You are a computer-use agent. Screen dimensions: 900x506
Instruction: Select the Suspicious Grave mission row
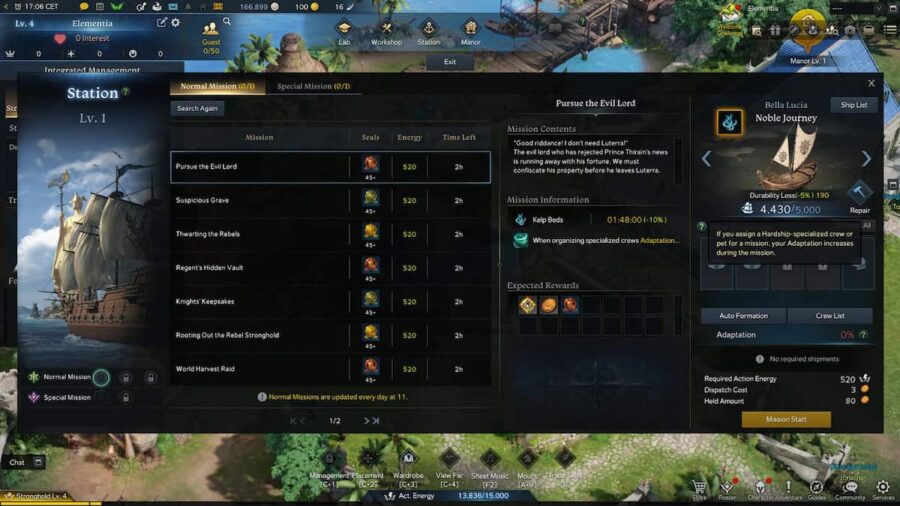tap(331, 200)
